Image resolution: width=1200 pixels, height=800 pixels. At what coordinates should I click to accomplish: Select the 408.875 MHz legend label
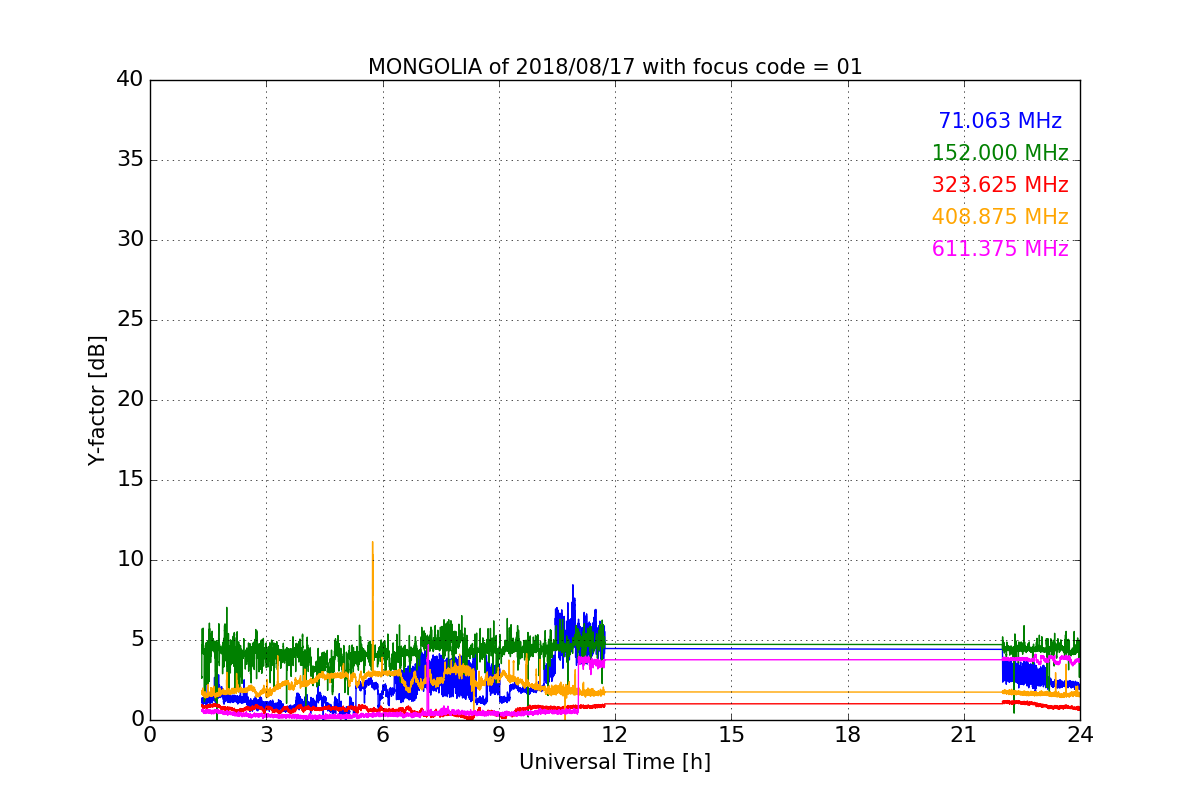coord(1000,217)
